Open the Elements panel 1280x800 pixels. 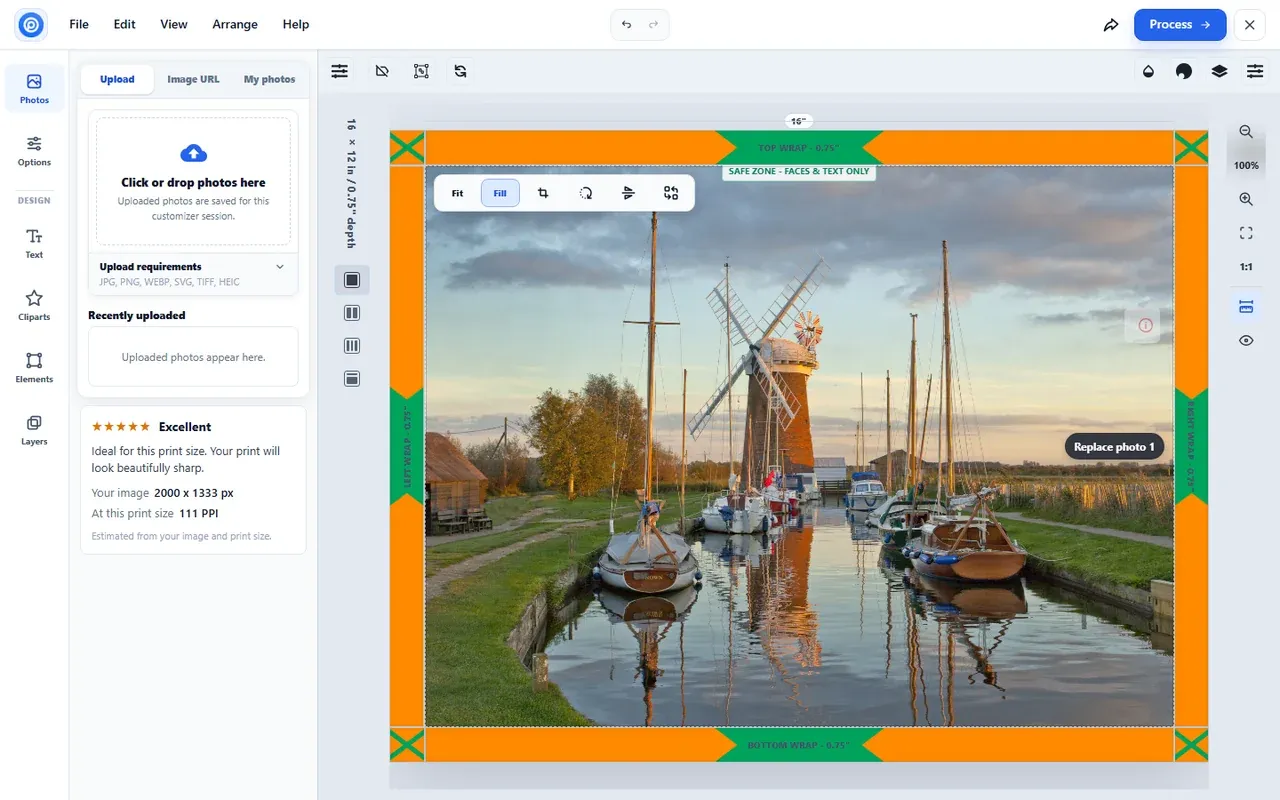[34, 367]
